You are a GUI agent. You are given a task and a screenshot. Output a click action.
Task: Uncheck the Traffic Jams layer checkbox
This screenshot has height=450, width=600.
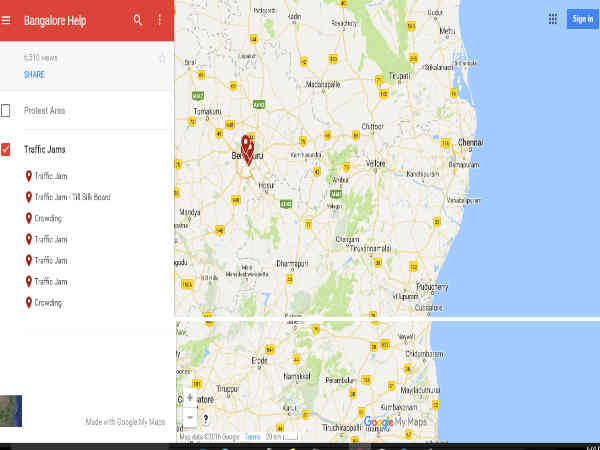7,149
